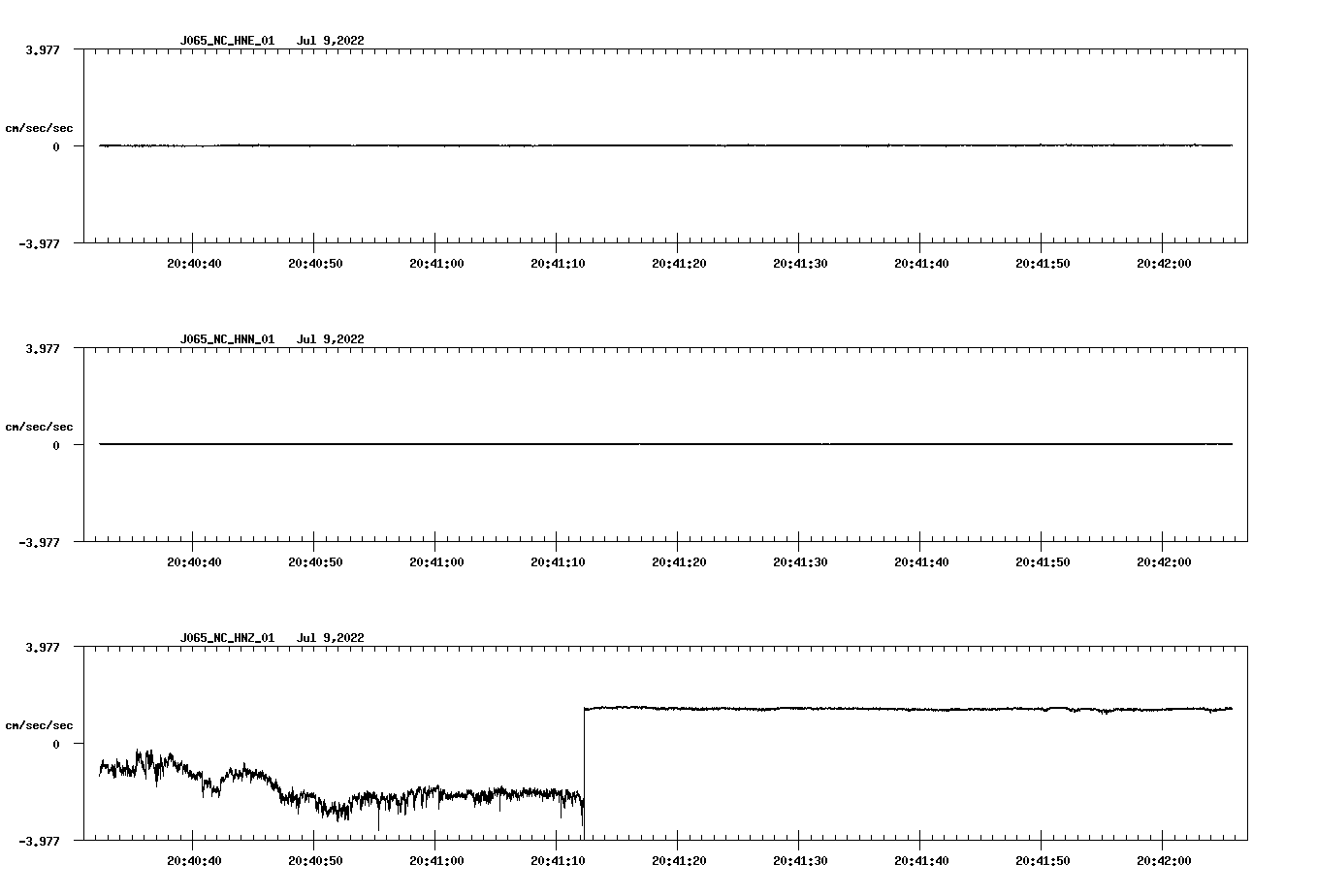Viewport: 1317px width, 896px height.
Task: Click the cm/sec/sec unit label of HNZ plot
Action: pos(39,725)
